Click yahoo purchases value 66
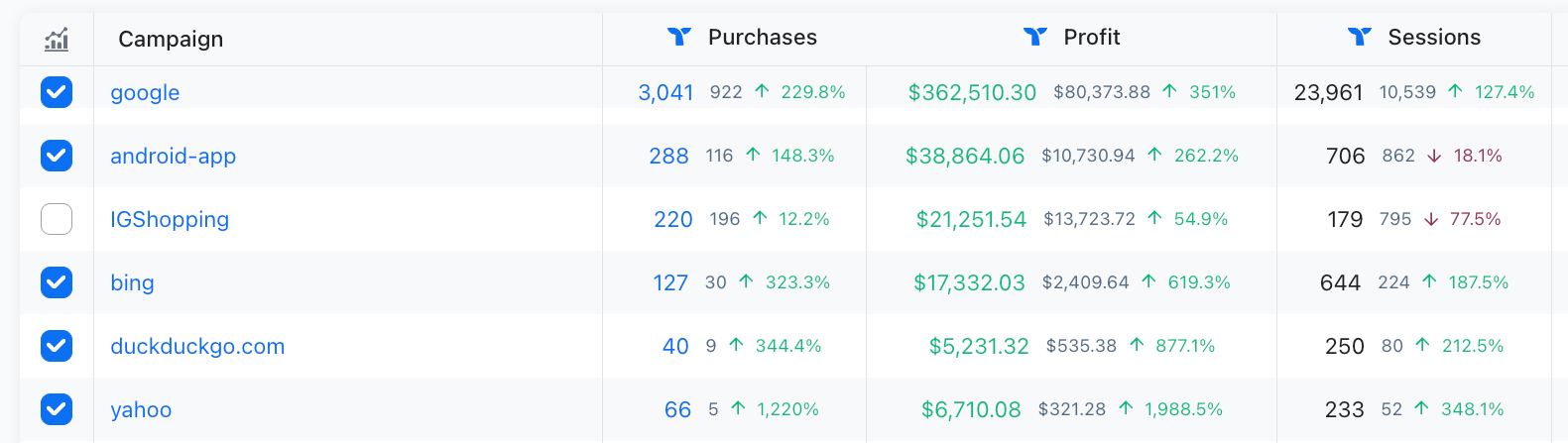 pos(677,409)
